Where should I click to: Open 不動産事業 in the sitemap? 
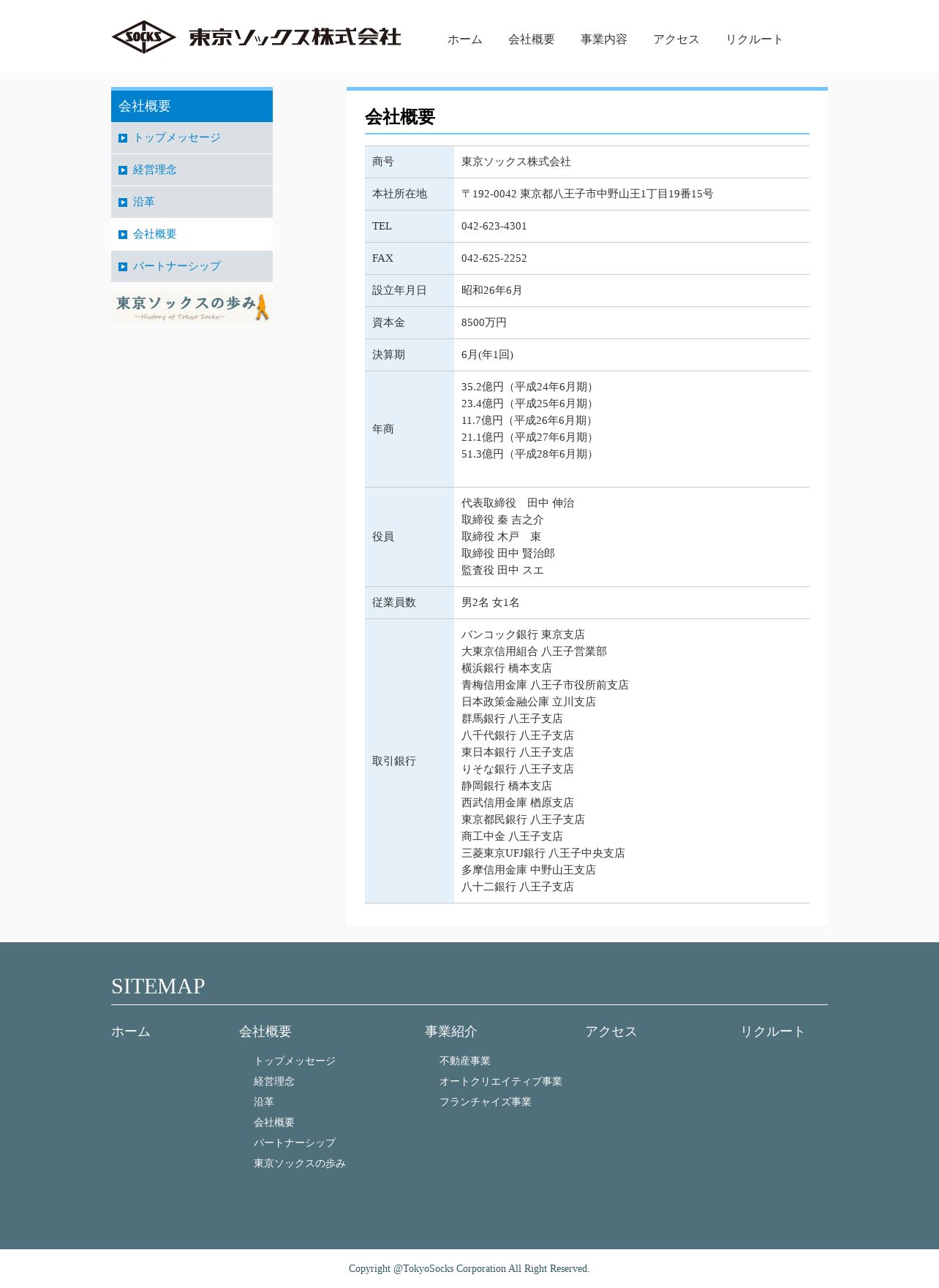[x=465, y=1061]
